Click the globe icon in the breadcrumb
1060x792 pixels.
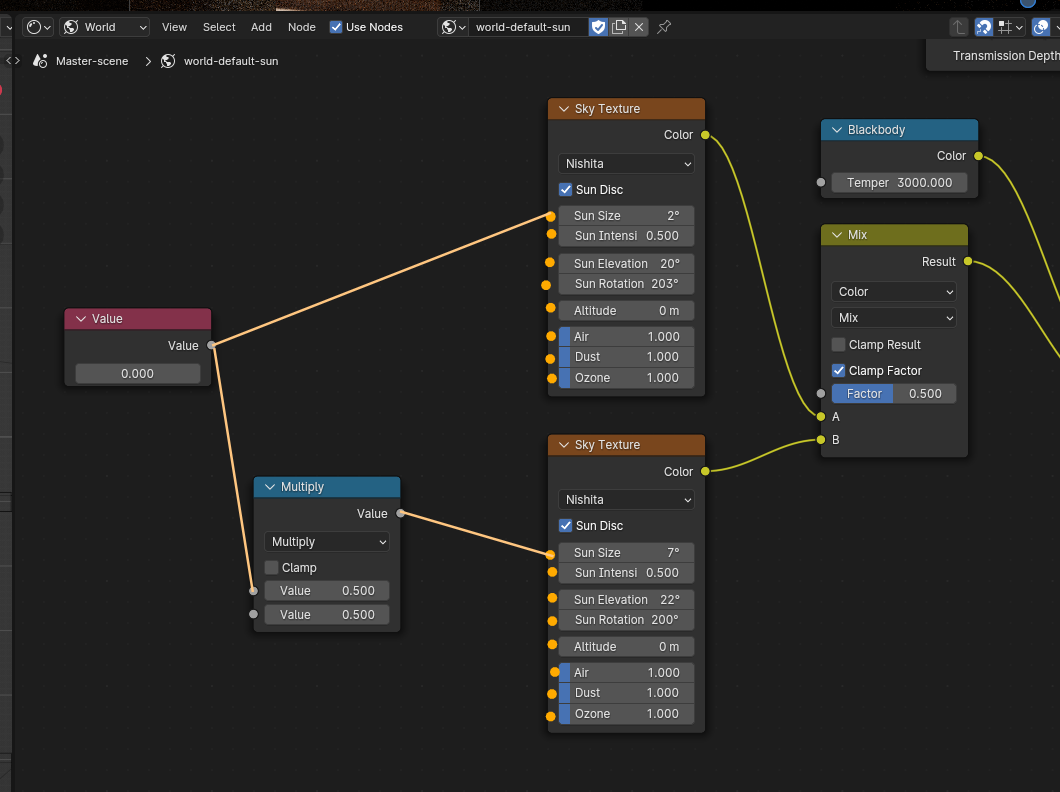coord(168,61)
